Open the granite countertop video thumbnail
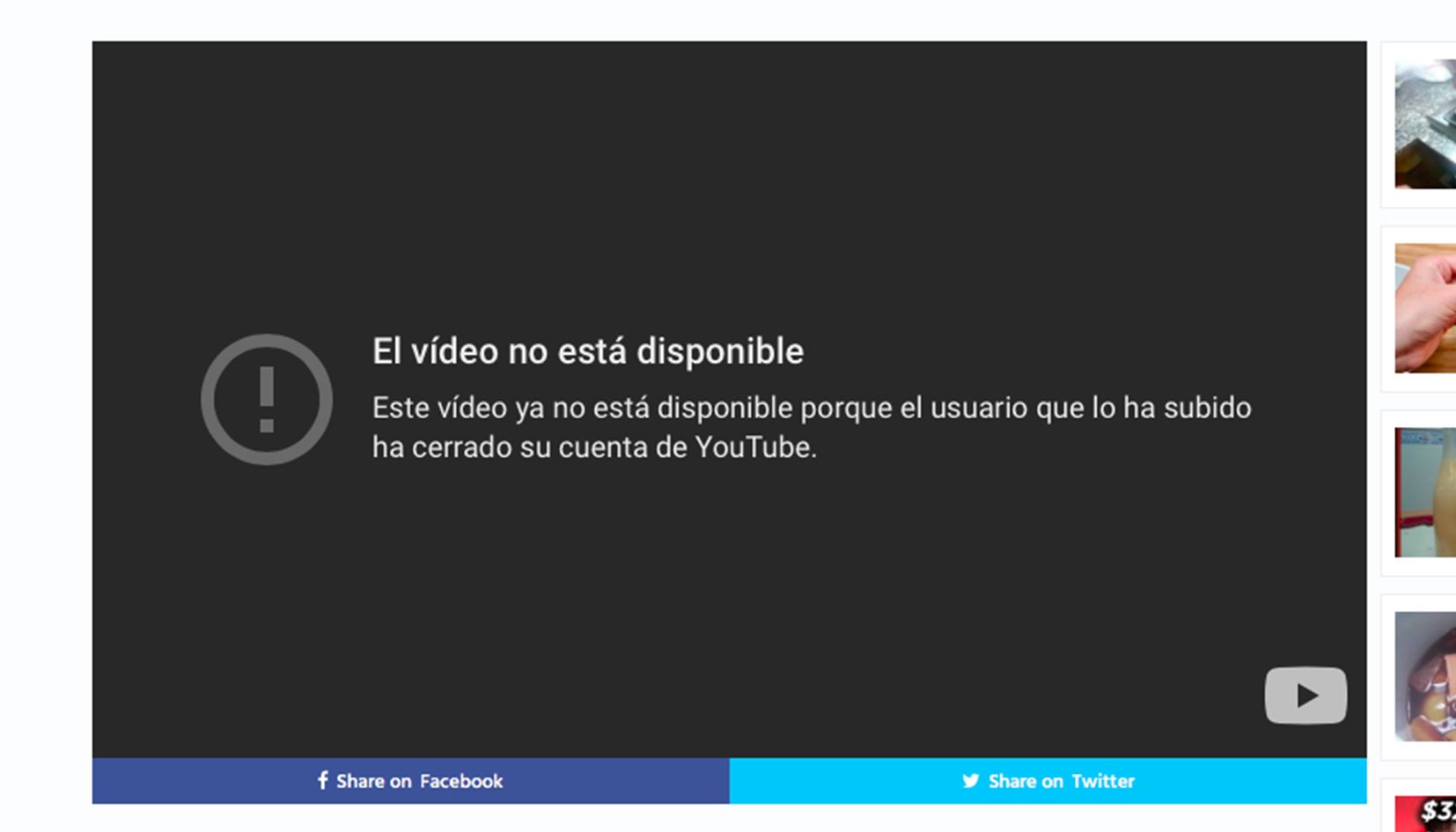 (x=1424, y=124)
